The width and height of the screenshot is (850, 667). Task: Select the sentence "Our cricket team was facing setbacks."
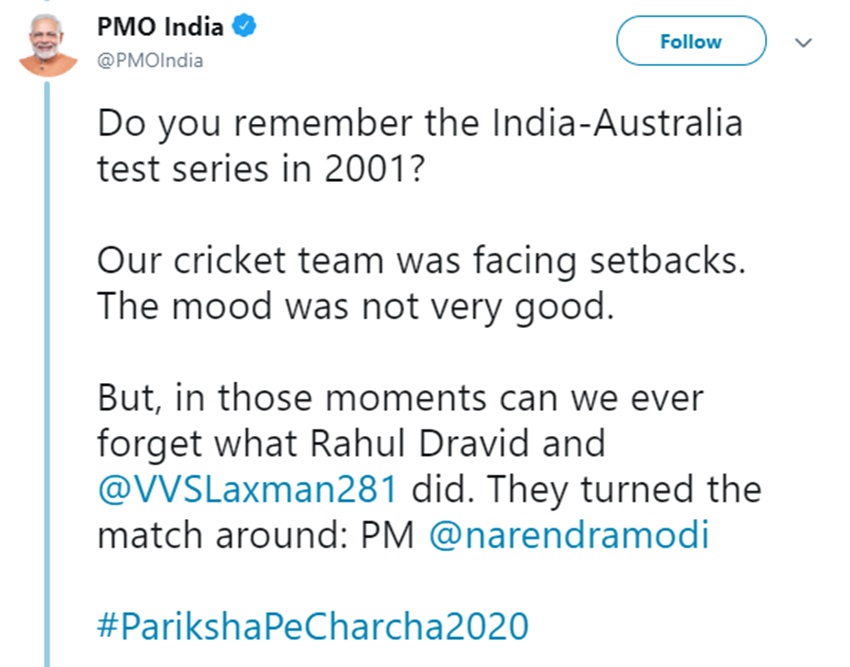click(x=418, y=260)
